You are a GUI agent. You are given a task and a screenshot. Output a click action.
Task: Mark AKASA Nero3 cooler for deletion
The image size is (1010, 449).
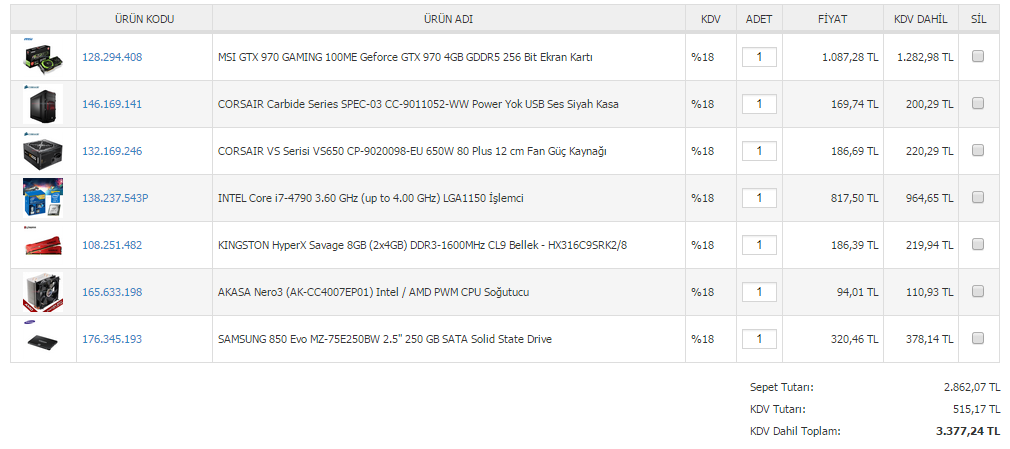[978, 291]
